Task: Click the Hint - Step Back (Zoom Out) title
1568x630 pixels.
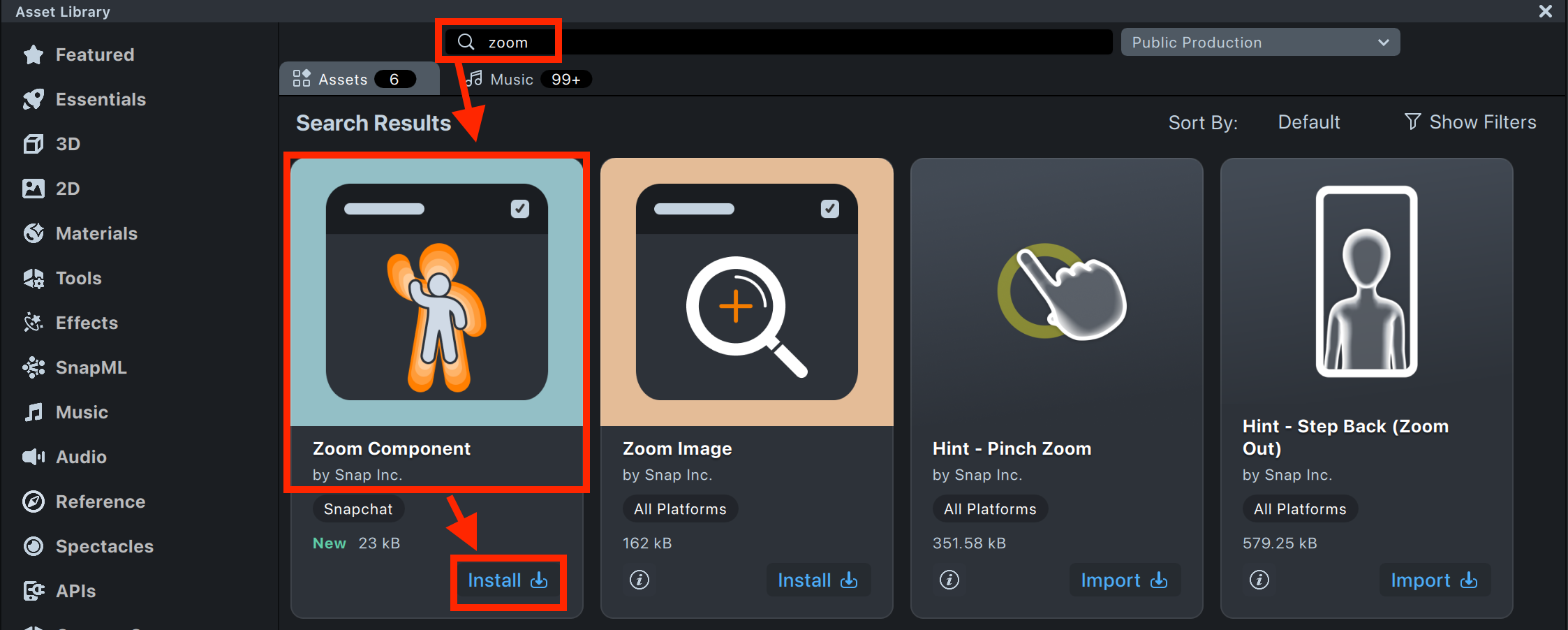Action: pos(1346,437)
